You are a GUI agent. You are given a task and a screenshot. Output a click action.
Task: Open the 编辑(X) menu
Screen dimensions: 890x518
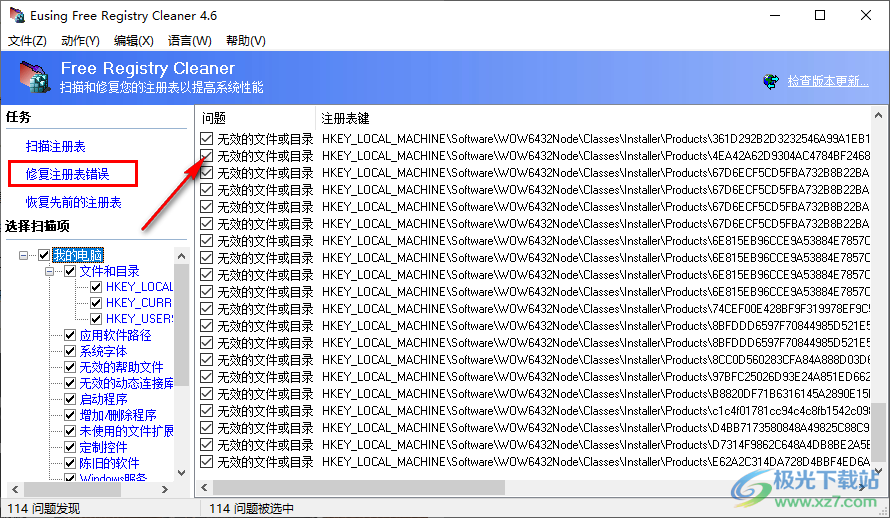(133, 41)
